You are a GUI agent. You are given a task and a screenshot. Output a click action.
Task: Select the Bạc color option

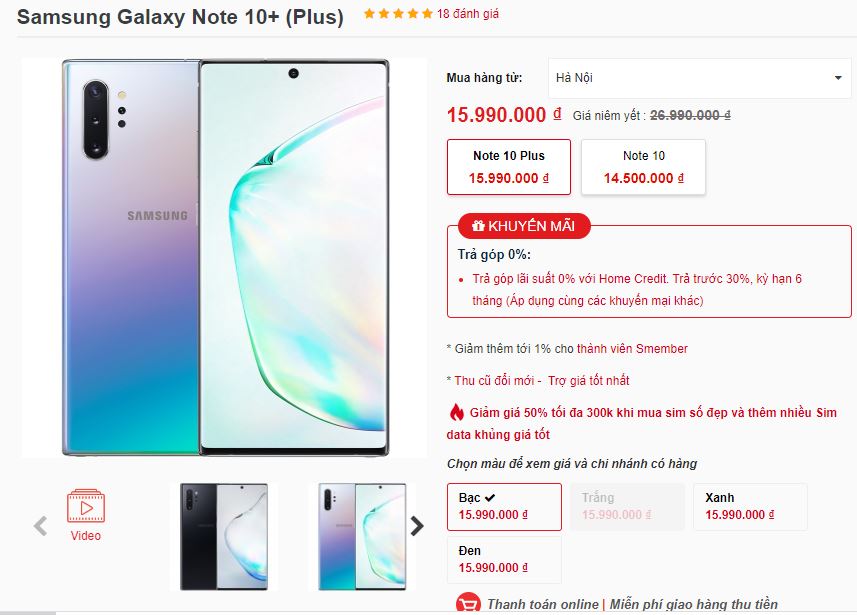504,506
